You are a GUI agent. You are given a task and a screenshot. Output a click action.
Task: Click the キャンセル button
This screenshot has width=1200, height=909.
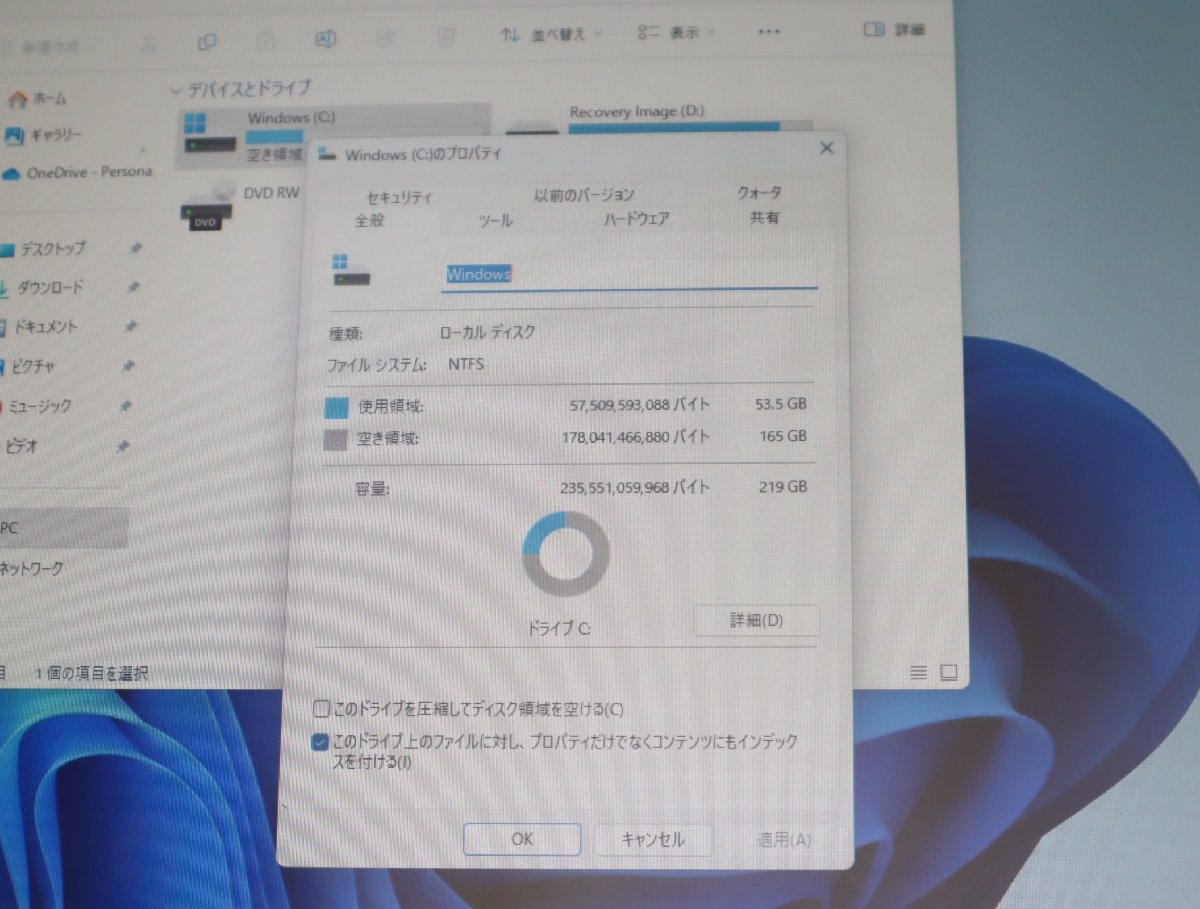[653, 839]
